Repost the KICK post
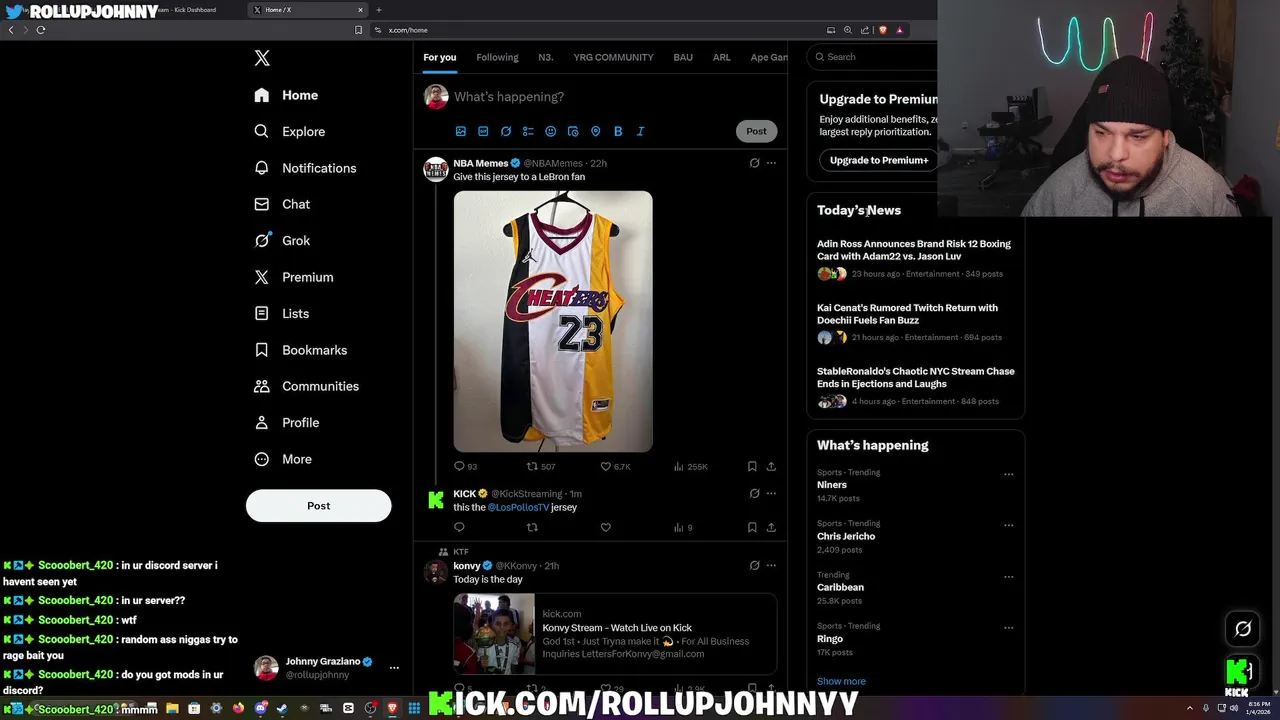This screenshot has height=720, width=1280. [x=532, y=527]
